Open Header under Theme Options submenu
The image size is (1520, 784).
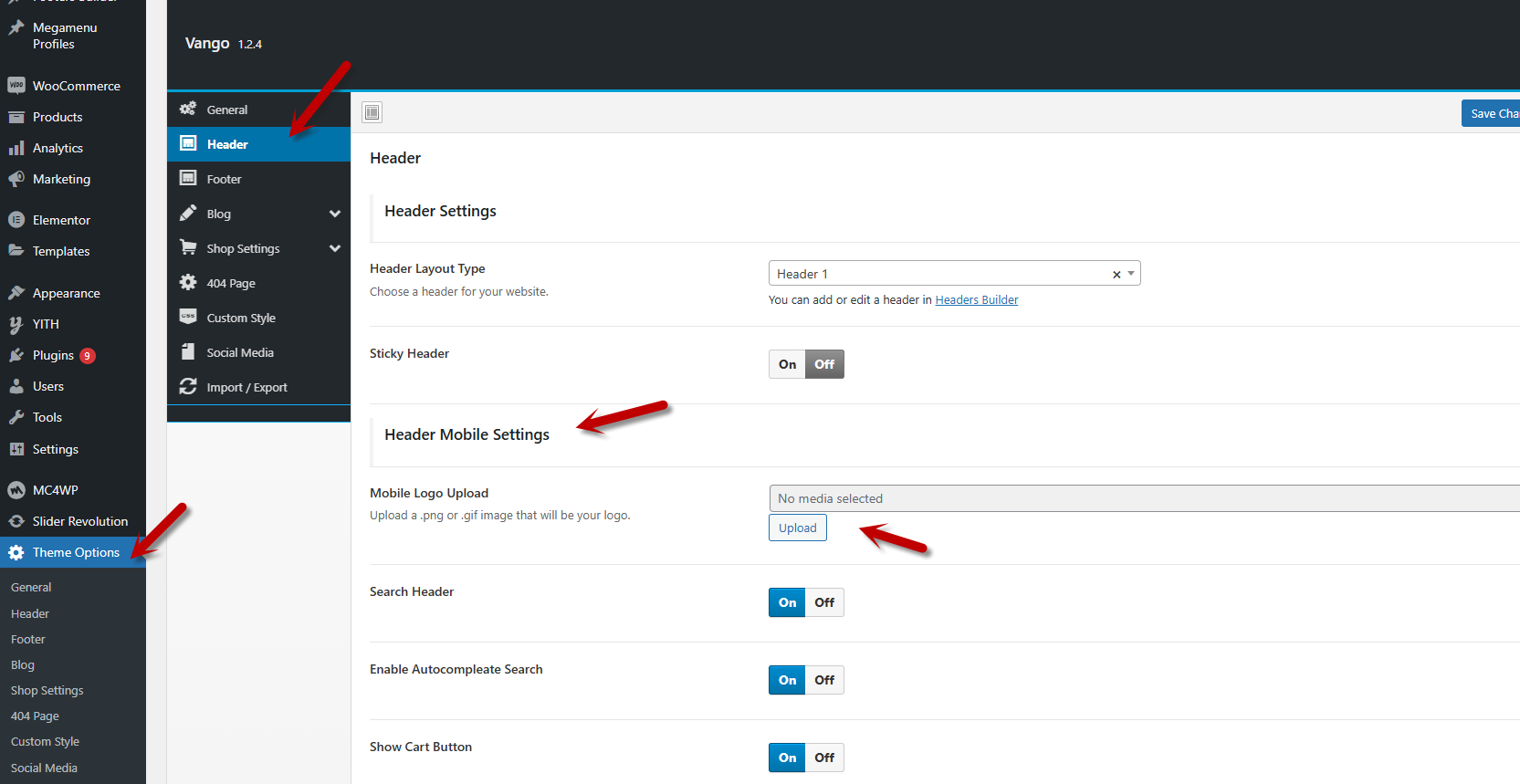pyautogui.click(x=30, y=614)
